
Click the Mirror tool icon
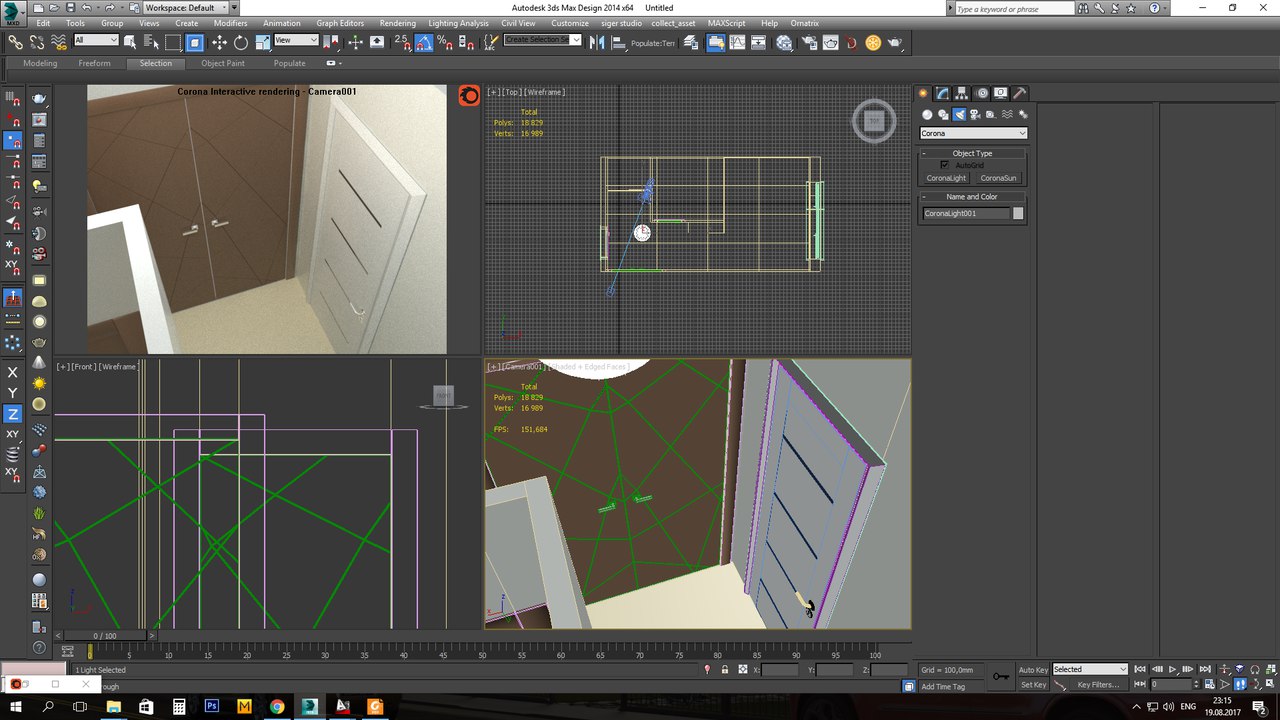click(597, 42)
